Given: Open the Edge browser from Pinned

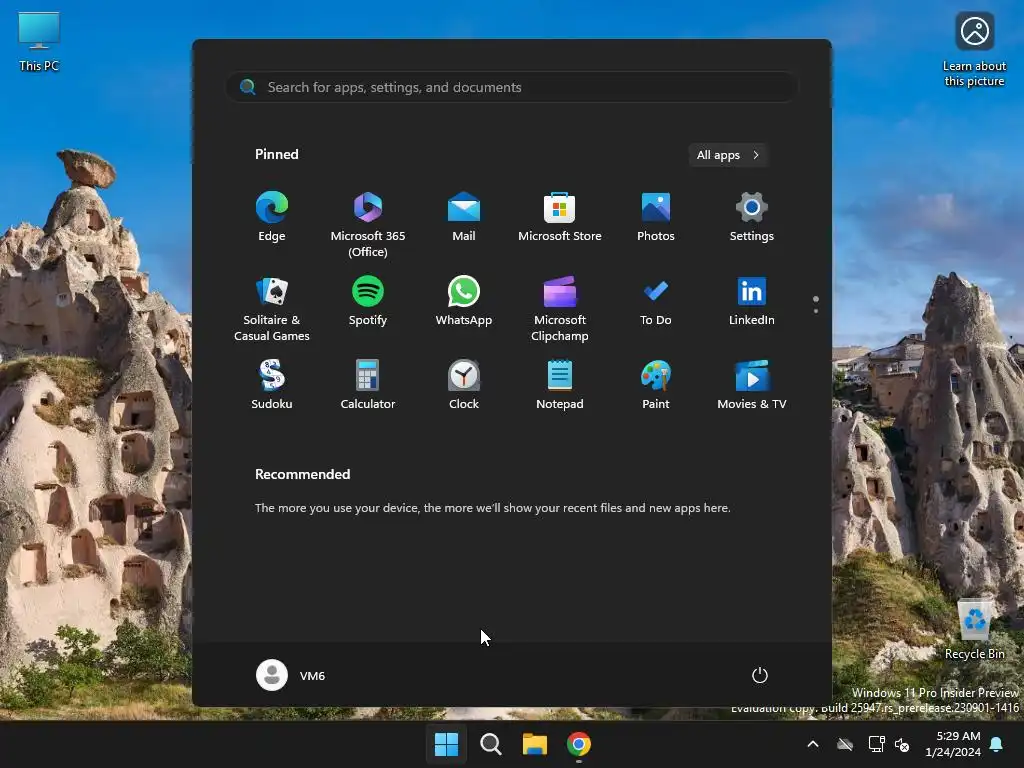Looking at the screenshot, I should (x=272, y=217).
